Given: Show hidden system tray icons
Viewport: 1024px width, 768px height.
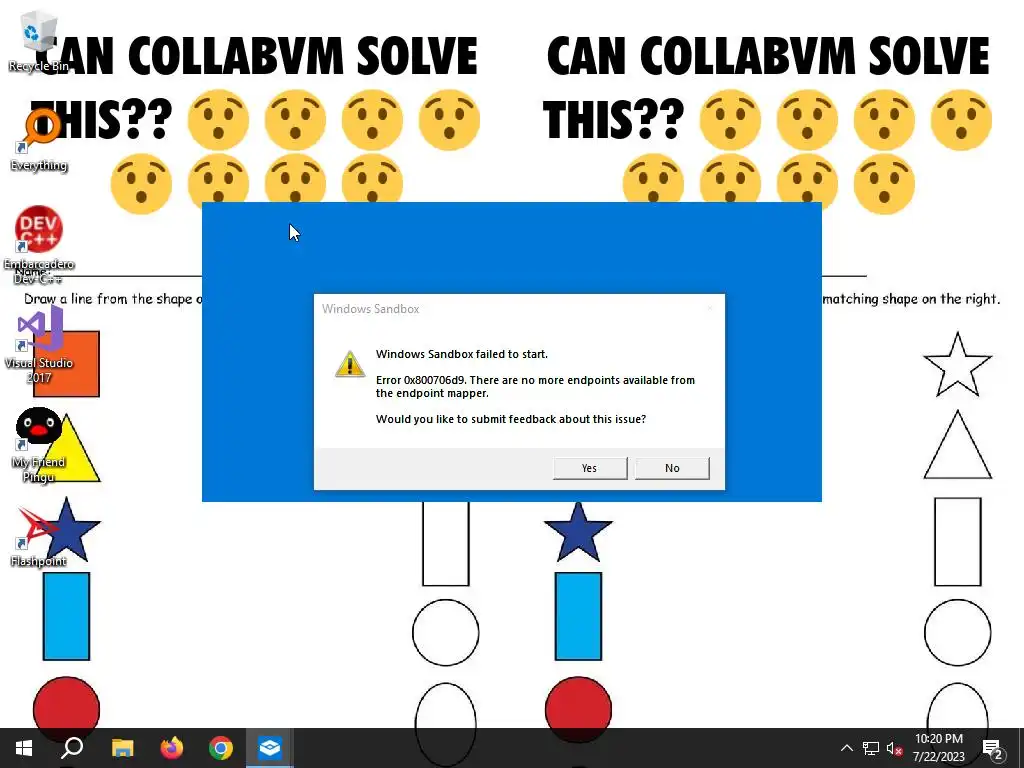Looking at the screenshot, I should [x=846, y=748].
